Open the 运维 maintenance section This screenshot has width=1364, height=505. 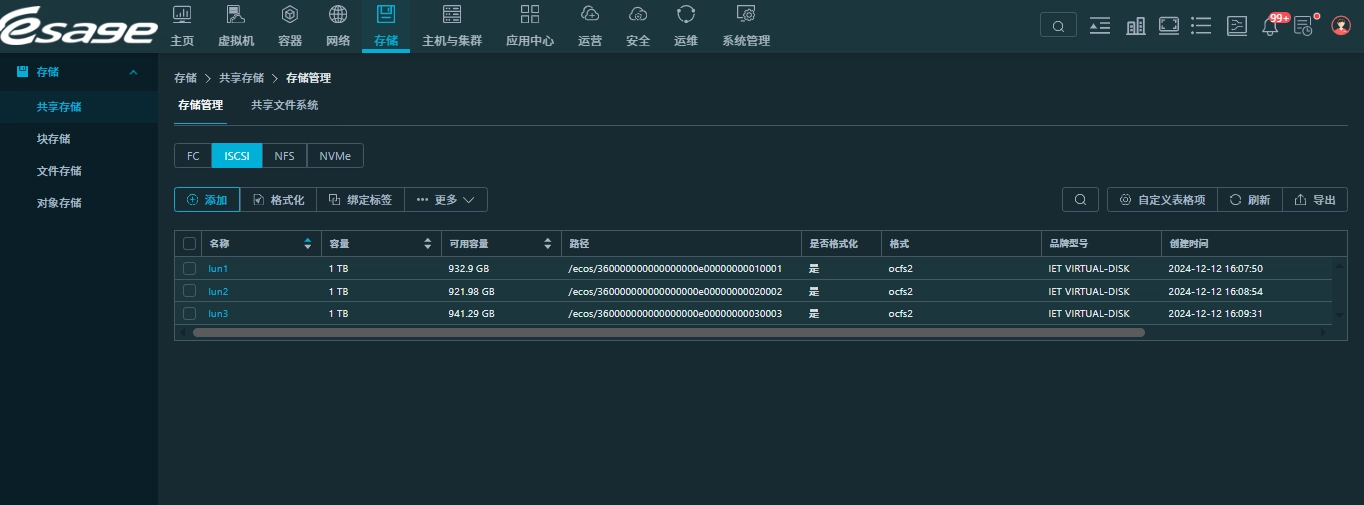(x=686, y=26)
